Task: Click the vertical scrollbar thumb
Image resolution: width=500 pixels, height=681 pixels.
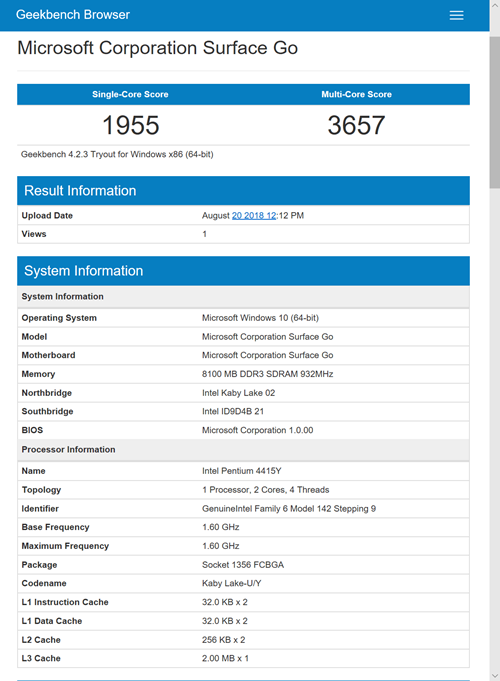Action: tap(494, 112)
